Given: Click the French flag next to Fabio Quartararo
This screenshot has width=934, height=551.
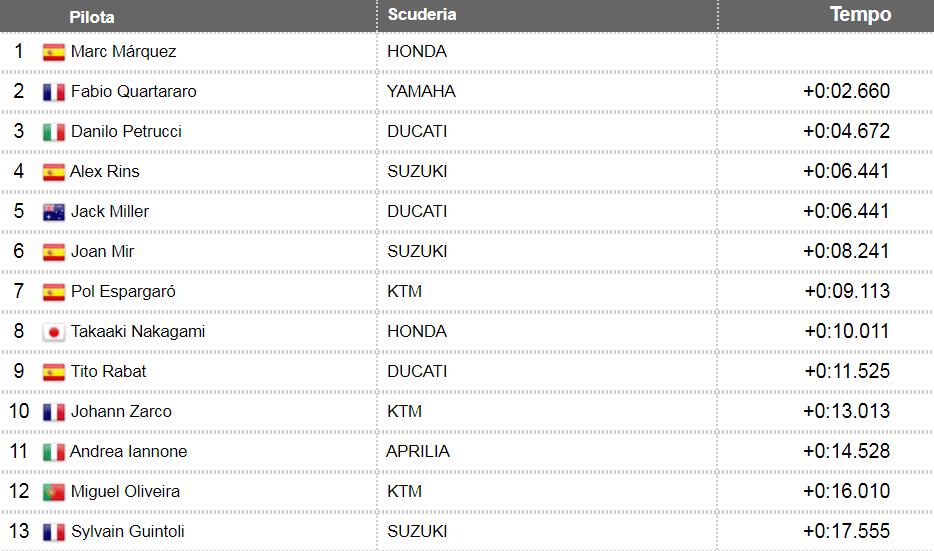Looking at the screenshot, I should (x=54, y=92).
